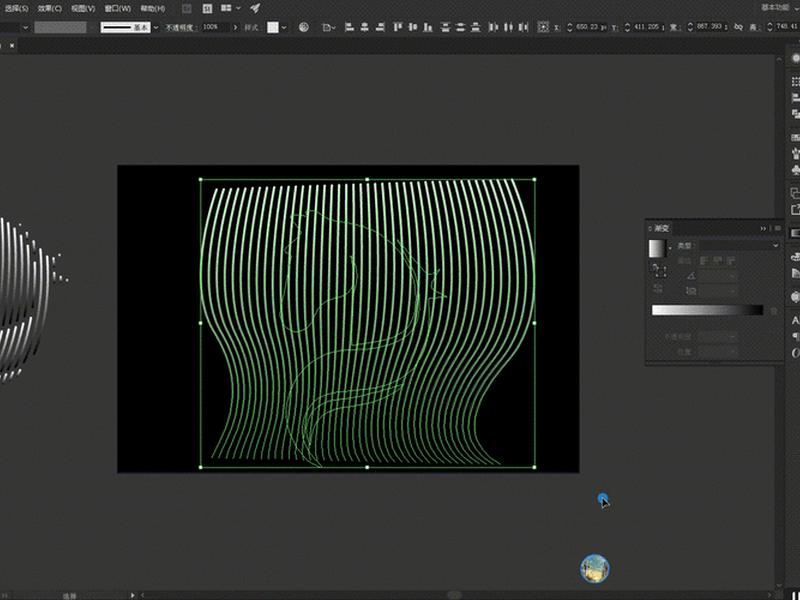
Task: Click the Y coordinate stepper arrows
Action: point(627,27)
